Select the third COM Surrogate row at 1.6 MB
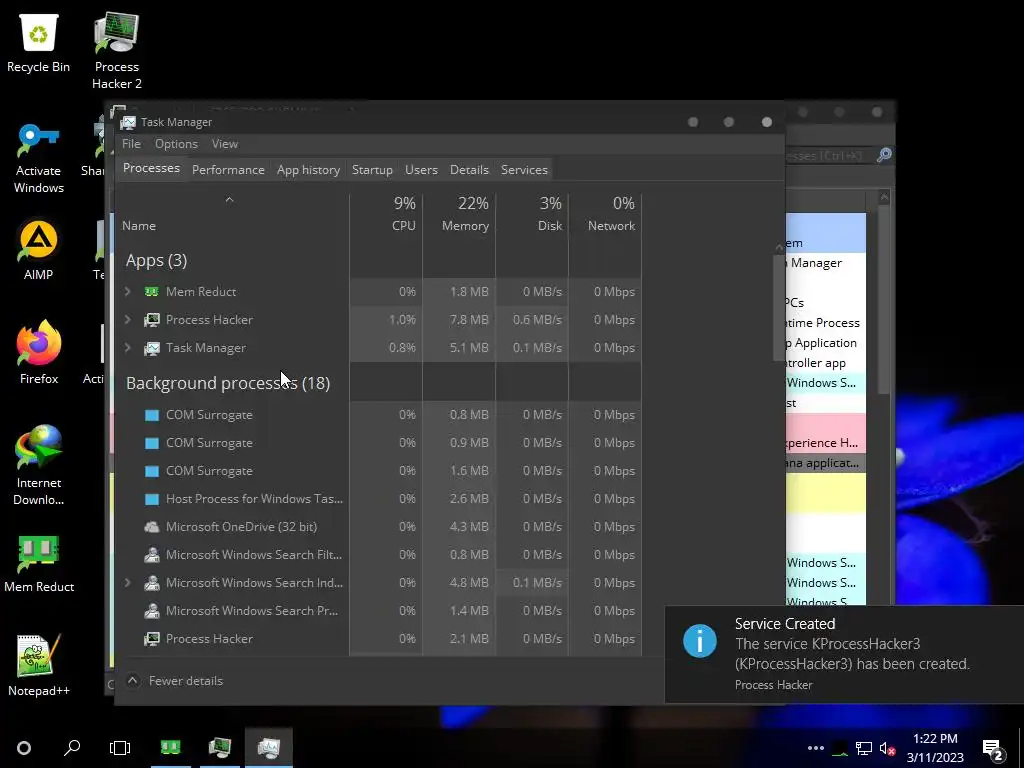This screenshot has height=768, width=1024. [379, 472]
